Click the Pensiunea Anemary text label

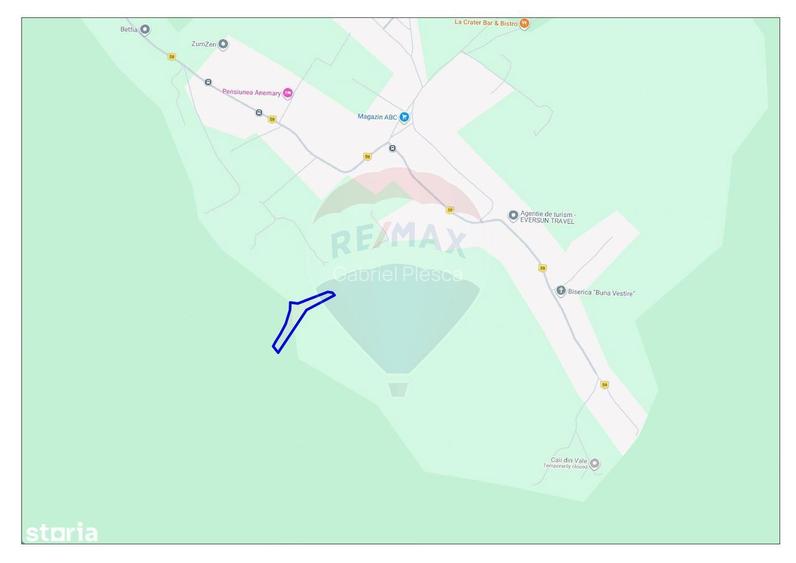[x=251, y=92]
